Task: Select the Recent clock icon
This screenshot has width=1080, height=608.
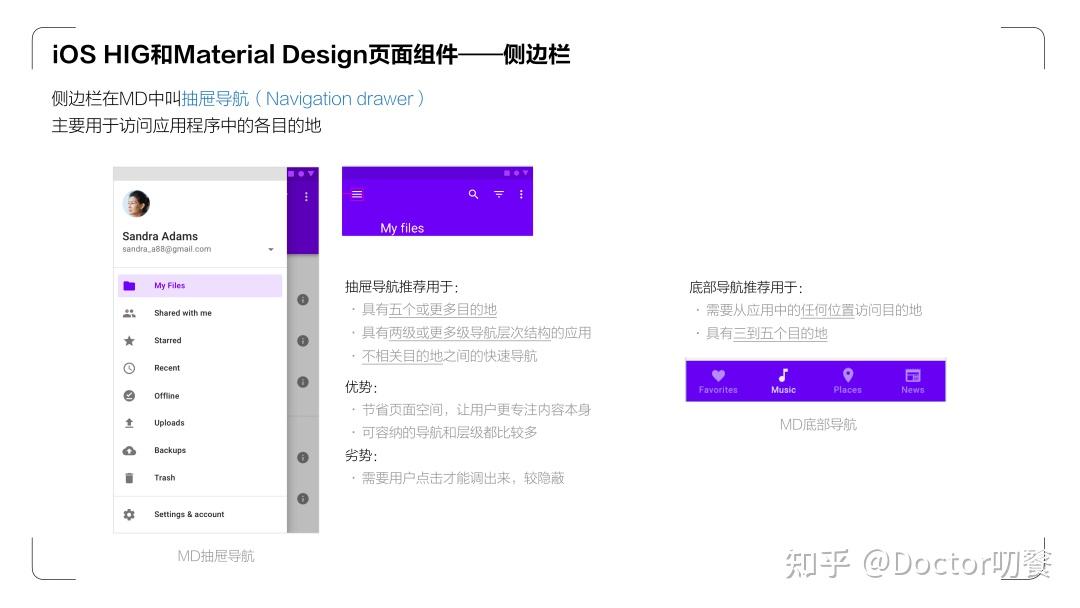Action: (130, 368)
